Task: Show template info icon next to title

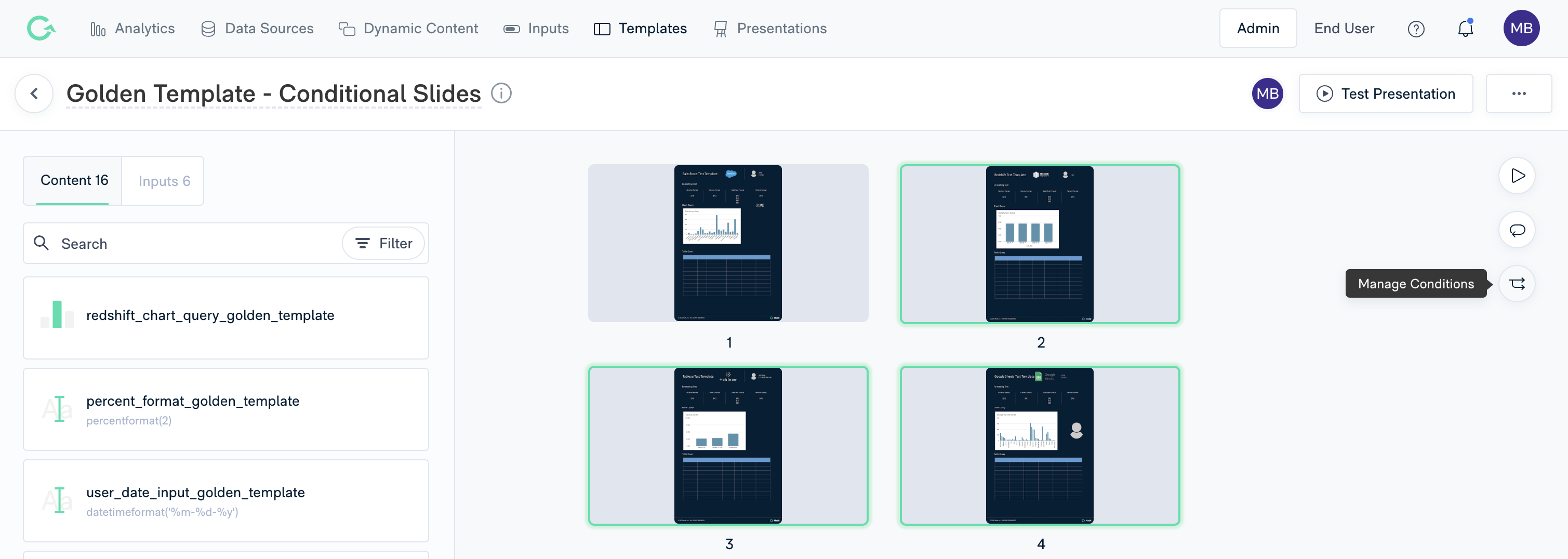Action: (501, 93)
